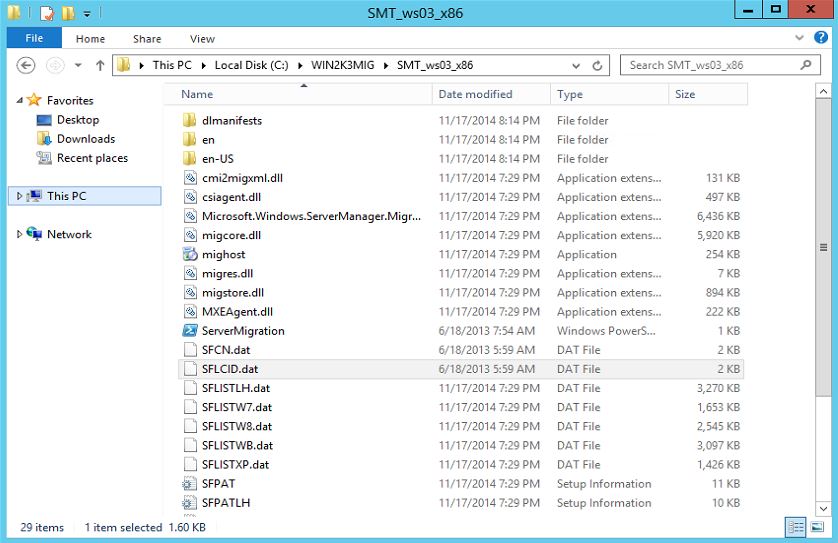This screenshot has width=838, height=543.
Task: Open Explorer Help question mark icon
Action: tap(821, 37)
